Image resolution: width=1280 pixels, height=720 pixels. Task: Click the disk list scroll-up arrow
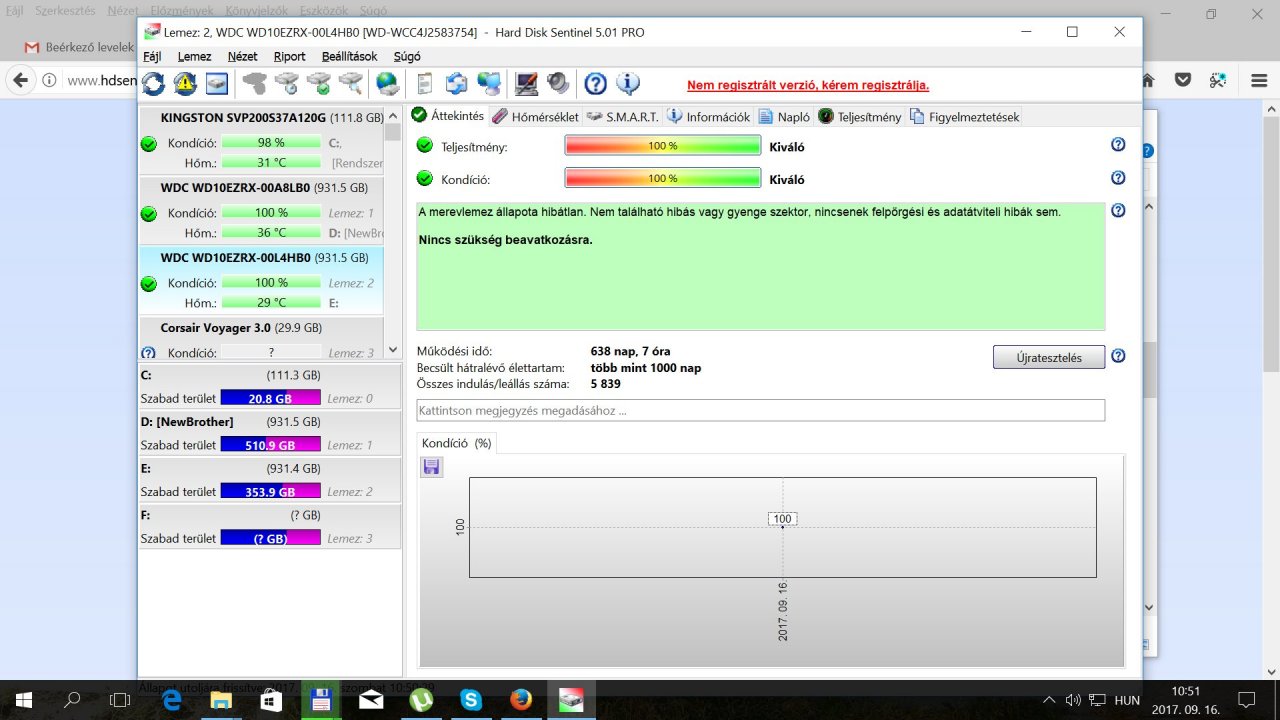click(392, 115)
